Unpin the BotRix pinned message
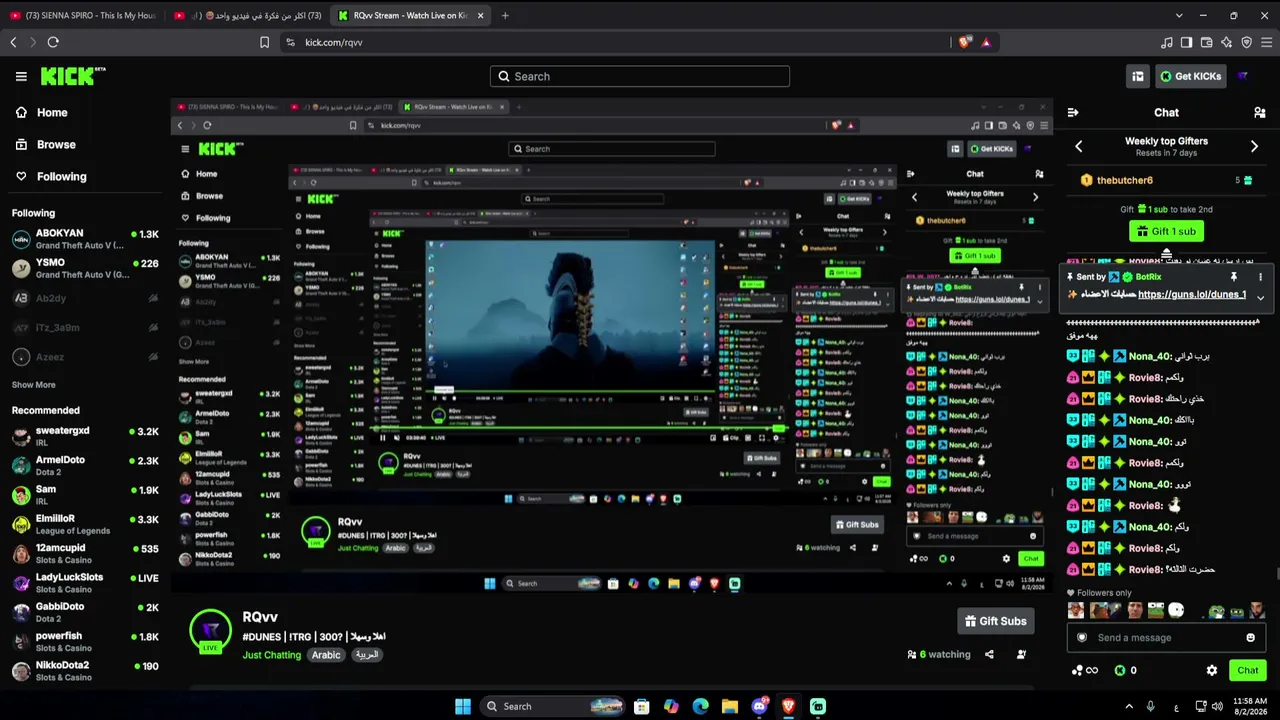This screenshot has width=1280, height=720. (x=1234, y=277)
